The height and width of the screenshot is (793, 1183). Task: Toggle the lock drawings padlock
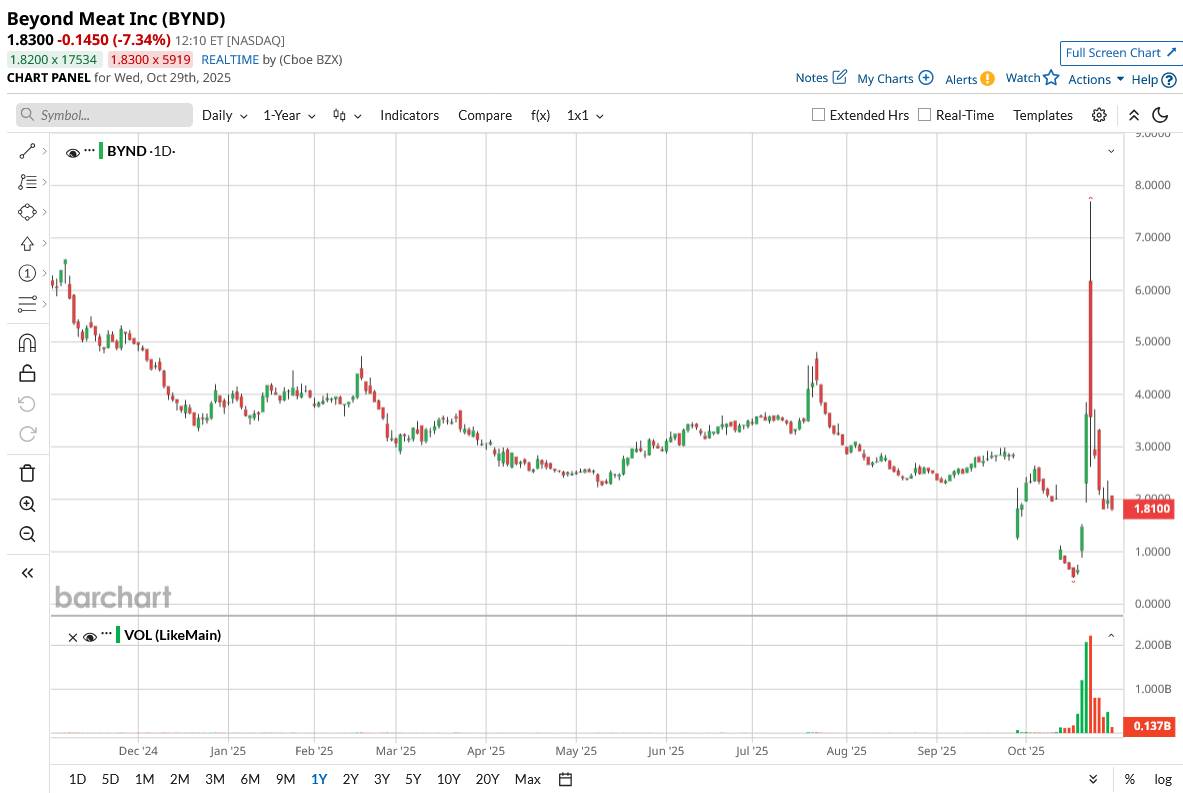pyautogui.click(x=27, y=373)
